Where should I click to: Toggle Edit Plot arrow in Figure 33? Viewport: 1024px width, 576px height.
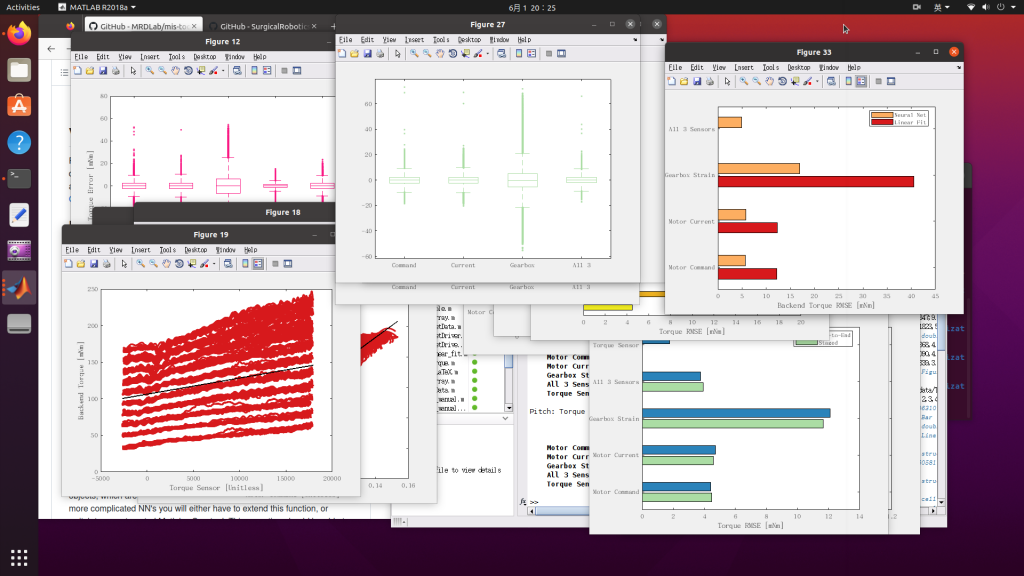point(728,82)
